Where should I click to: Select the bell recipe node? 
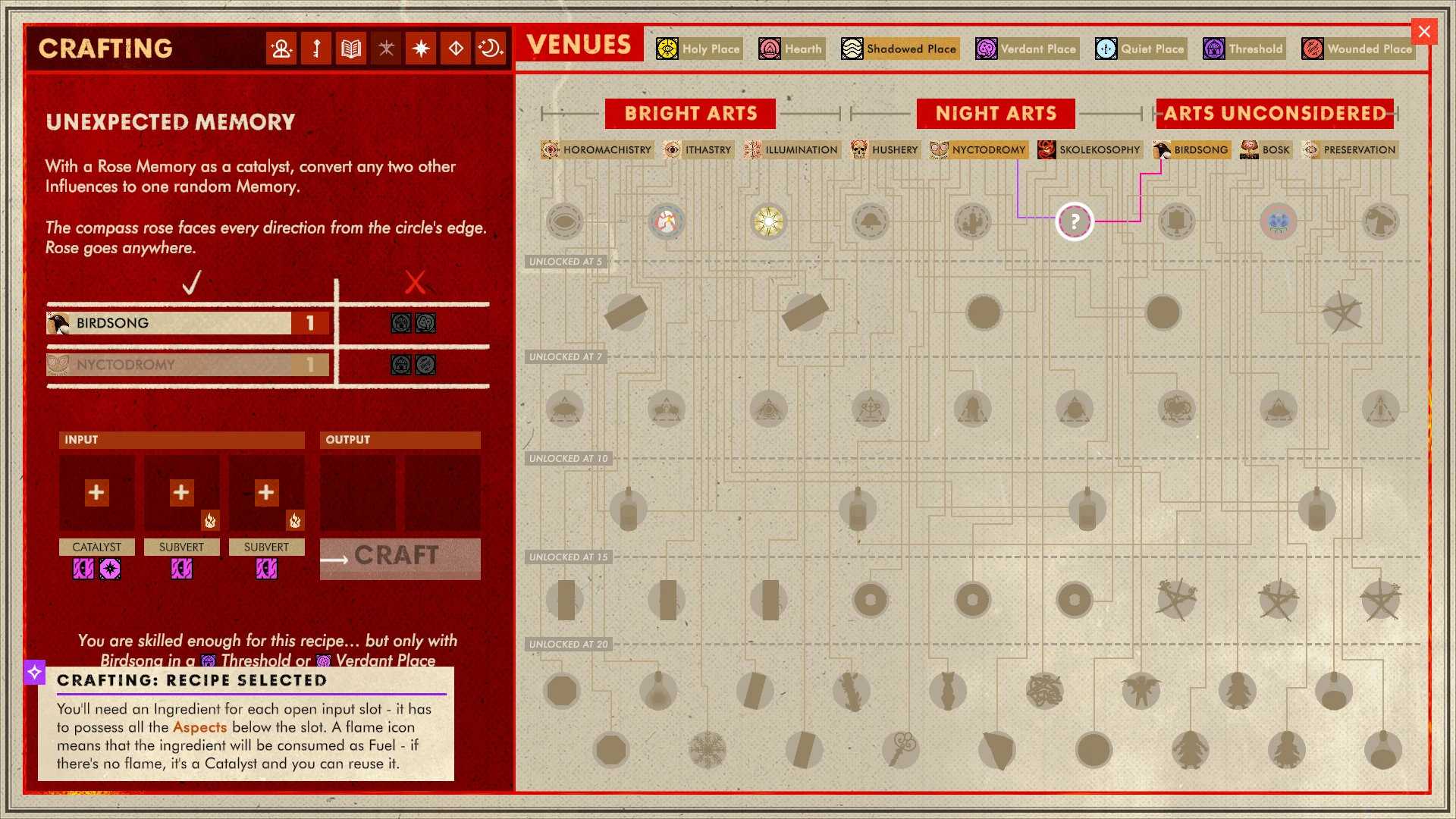(871, 221)
